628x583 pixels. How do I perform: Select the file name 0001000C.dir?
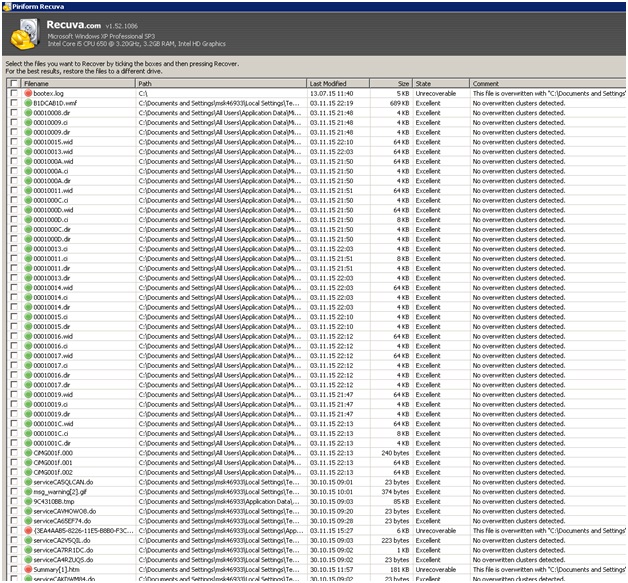point(52,229)
